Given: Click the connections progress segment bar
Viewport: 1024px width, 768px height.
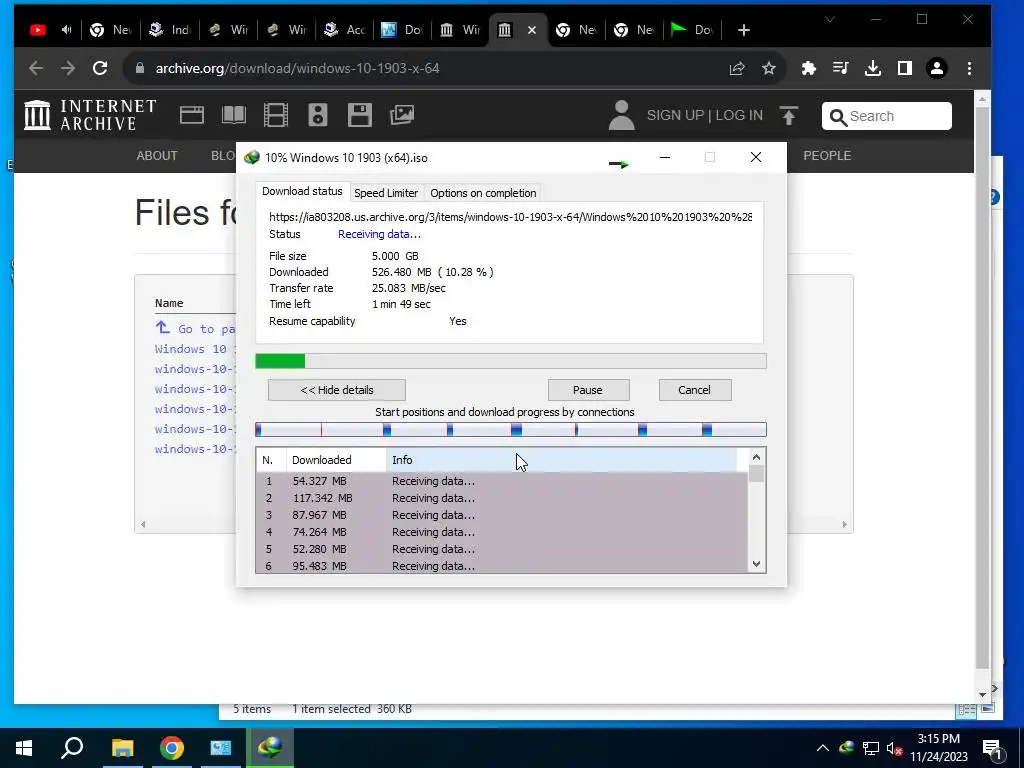Looking at the screenshot, I should 511,429.
